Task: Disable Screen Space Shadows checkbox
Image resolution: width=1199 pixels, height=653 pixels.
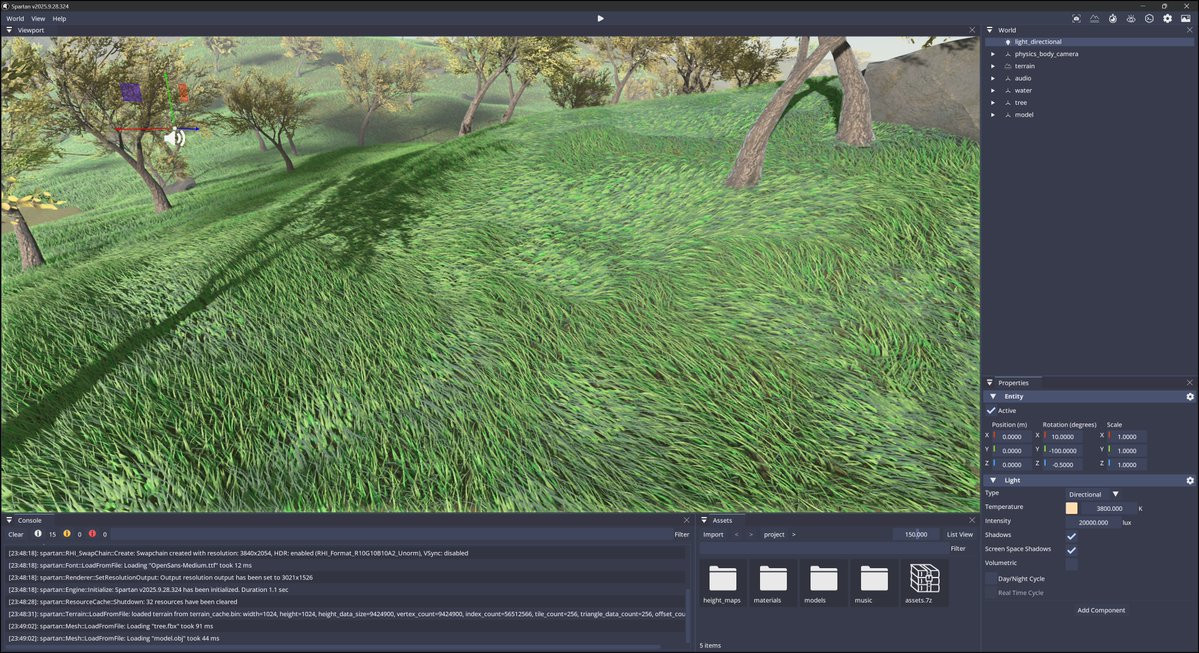Action: point(1071,550)
